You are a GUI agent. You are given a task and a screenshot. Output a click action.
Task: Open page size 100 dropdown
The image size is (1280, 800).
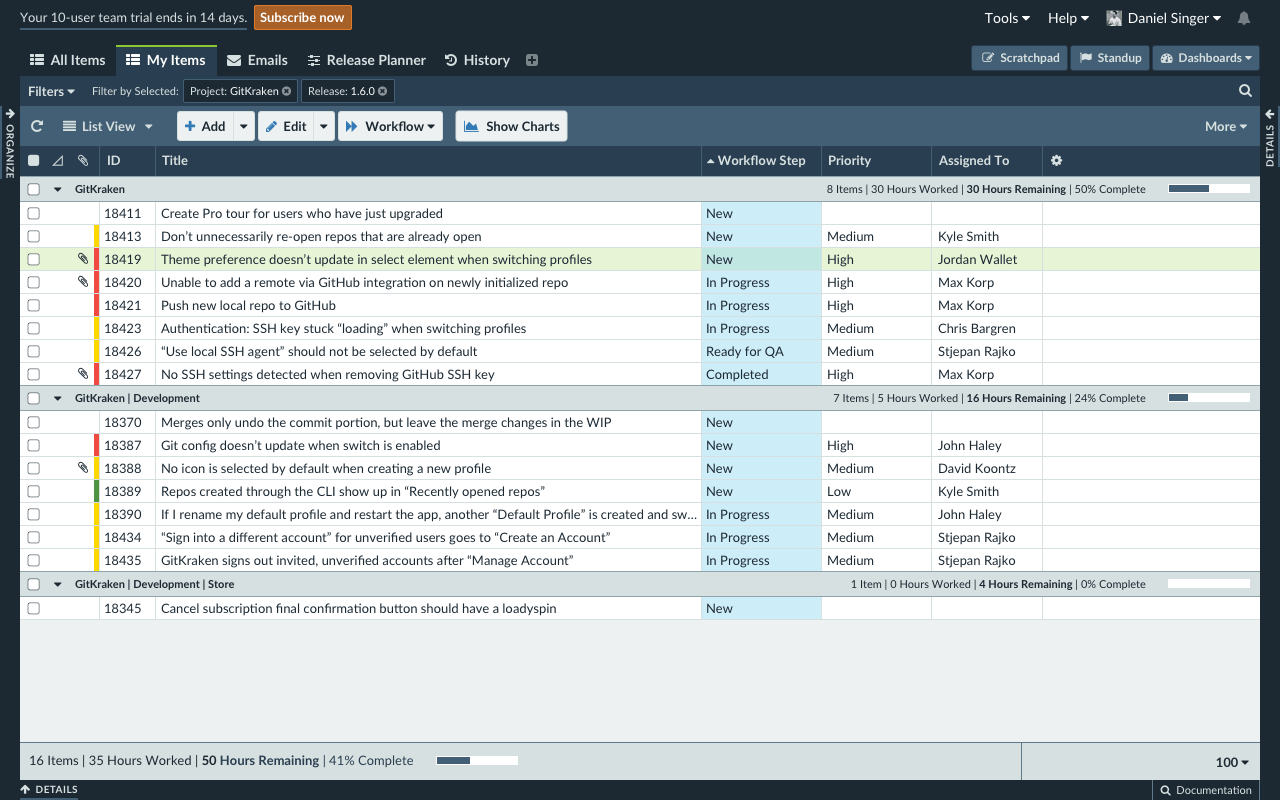1232,762
